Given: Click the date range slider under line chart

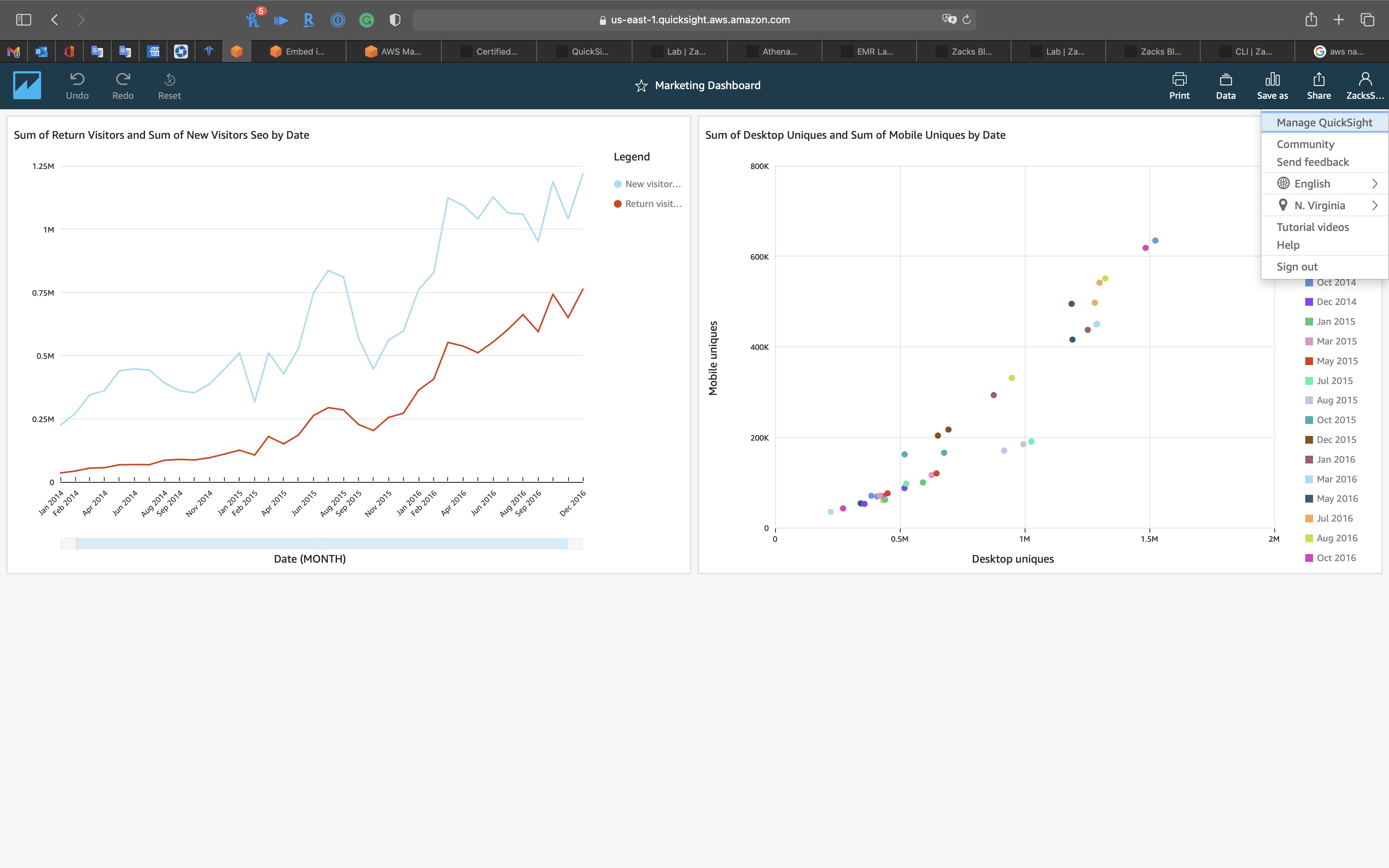Looking at the screenshot, I should click(x=321, y=544).
